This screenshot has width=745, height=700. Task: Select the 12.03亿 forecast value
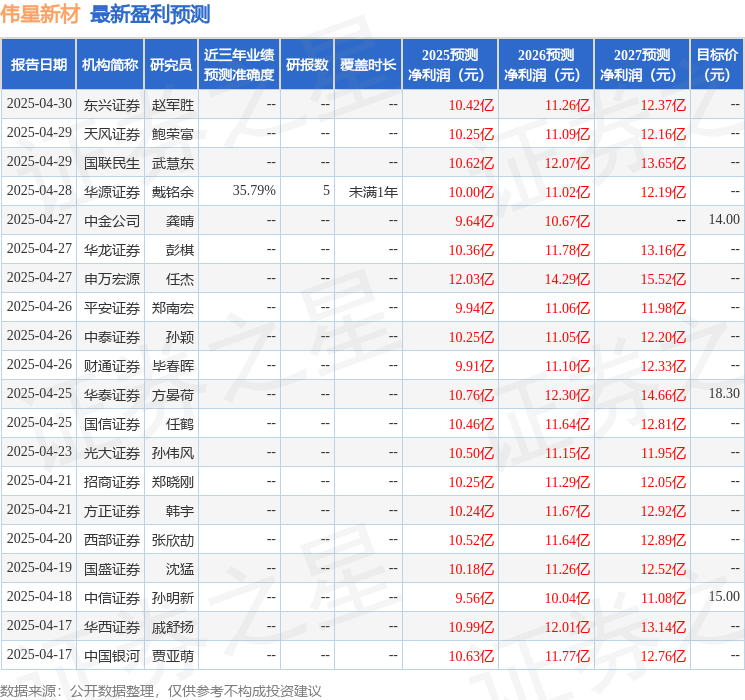[x=471, y=279]
